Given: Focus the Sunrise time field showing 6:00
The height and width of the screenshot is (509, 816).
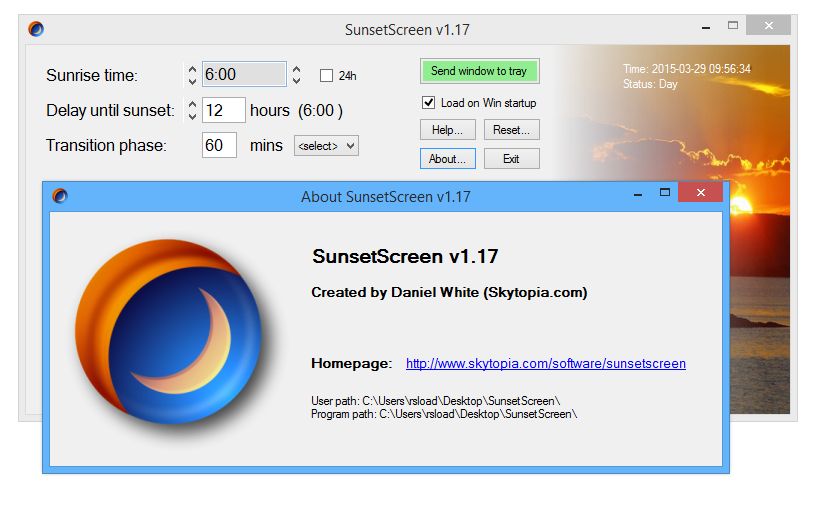Looking at the screenshot, I should point(244,74).
